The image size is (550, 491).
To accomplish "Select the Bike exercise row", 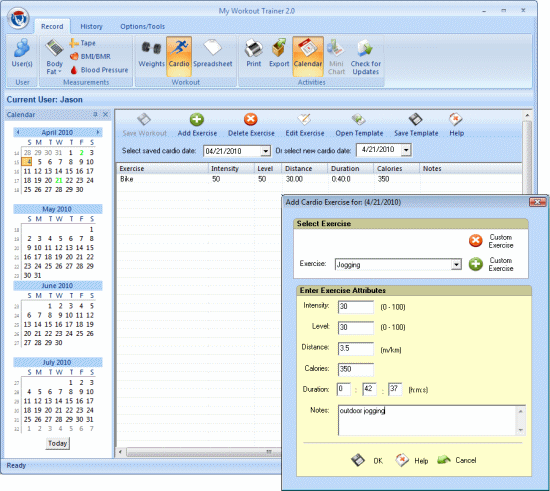I will (x=319, y=179).
